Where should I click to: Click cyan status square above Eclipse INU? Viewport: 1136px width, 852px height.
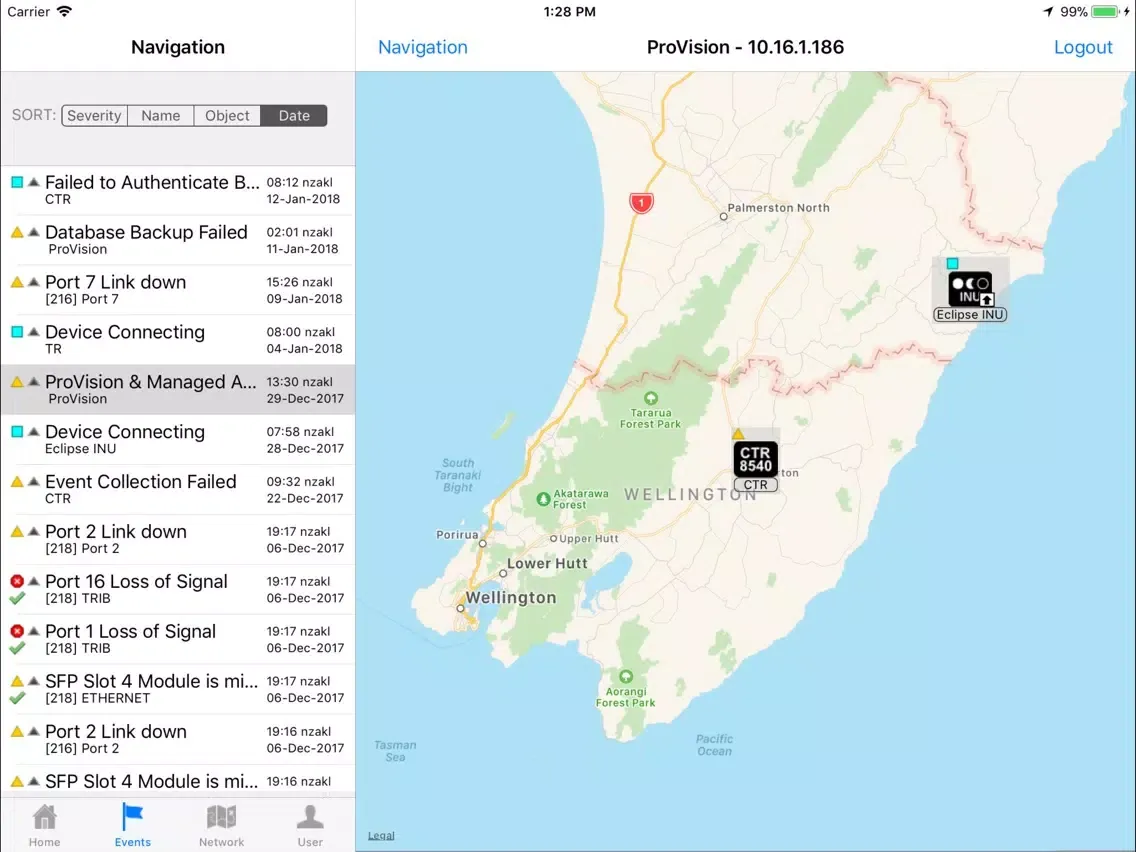pos(953,264)
